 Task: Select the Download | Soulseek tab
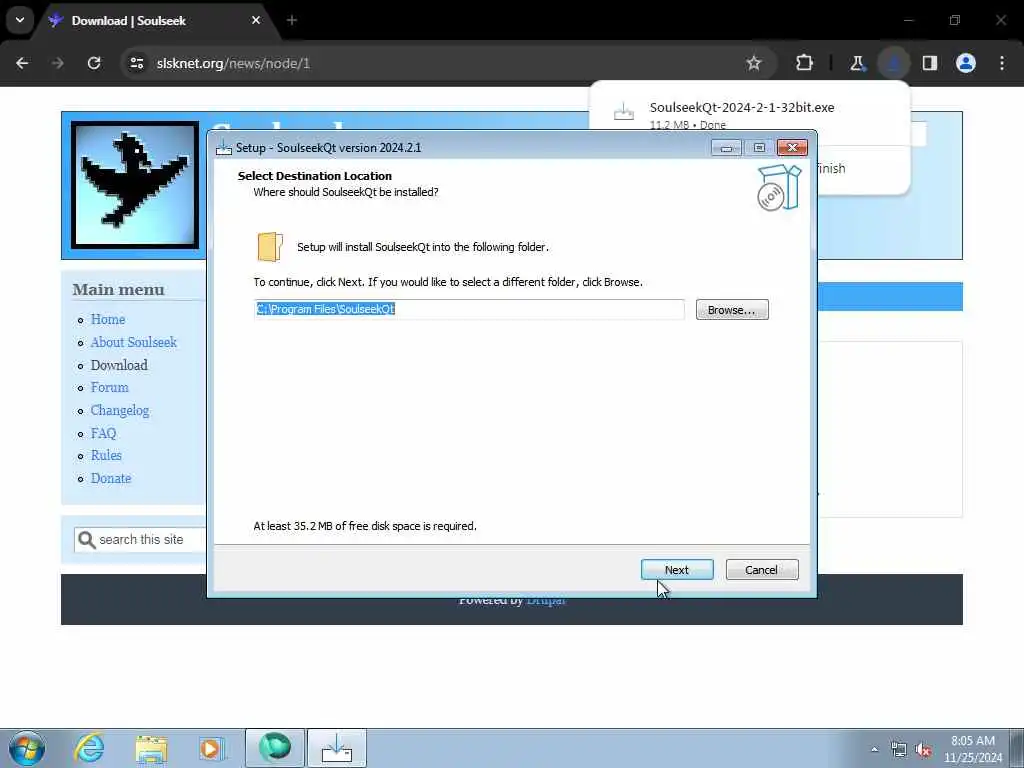click(157, 21)
